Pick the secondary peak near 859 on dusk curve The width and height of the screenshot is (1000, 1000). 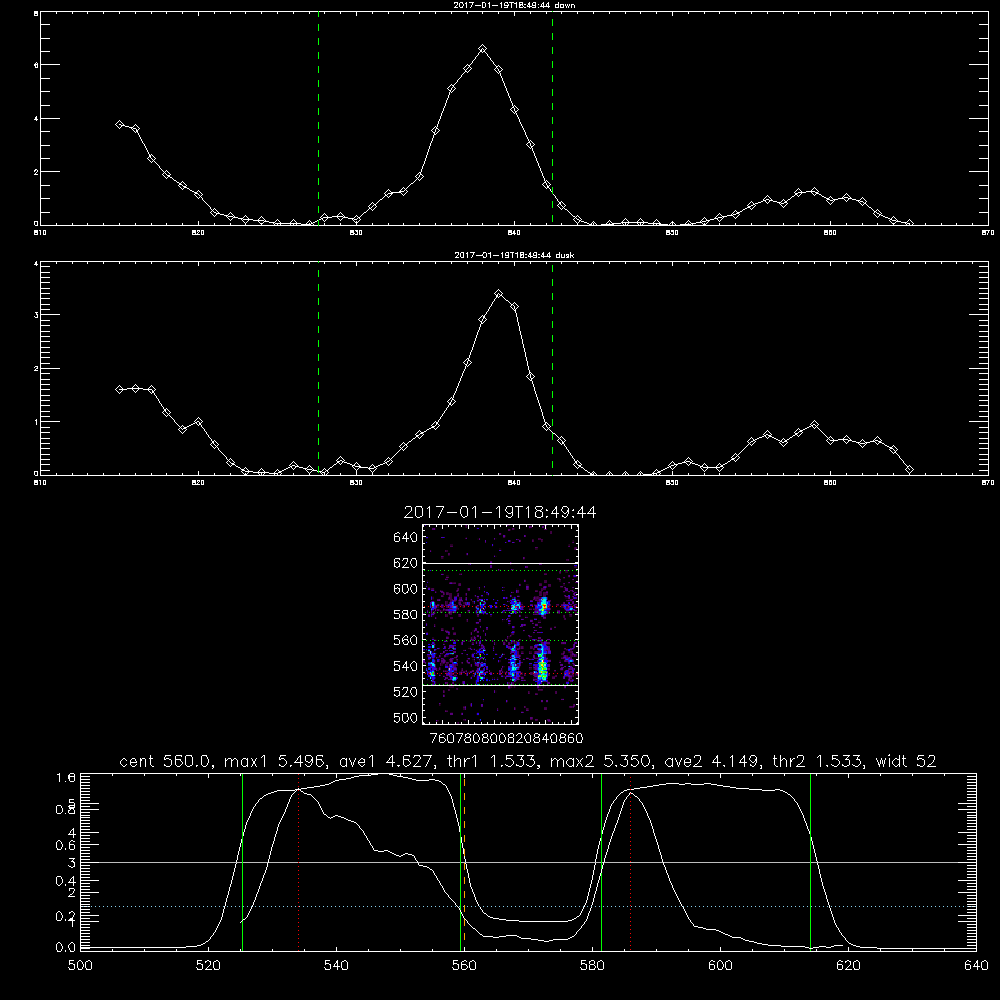(814, 424)
